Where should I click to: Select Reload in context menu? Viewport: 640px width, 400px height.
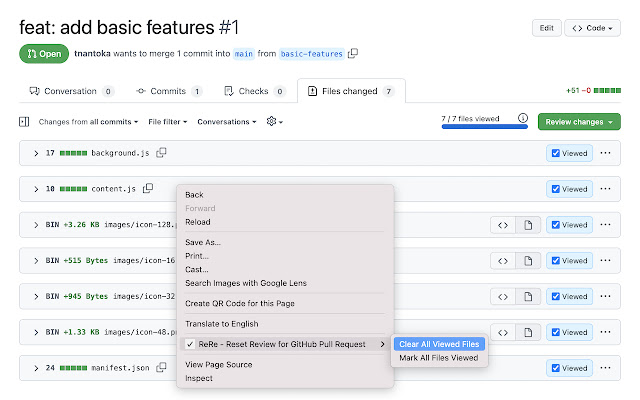pos(198,222)
